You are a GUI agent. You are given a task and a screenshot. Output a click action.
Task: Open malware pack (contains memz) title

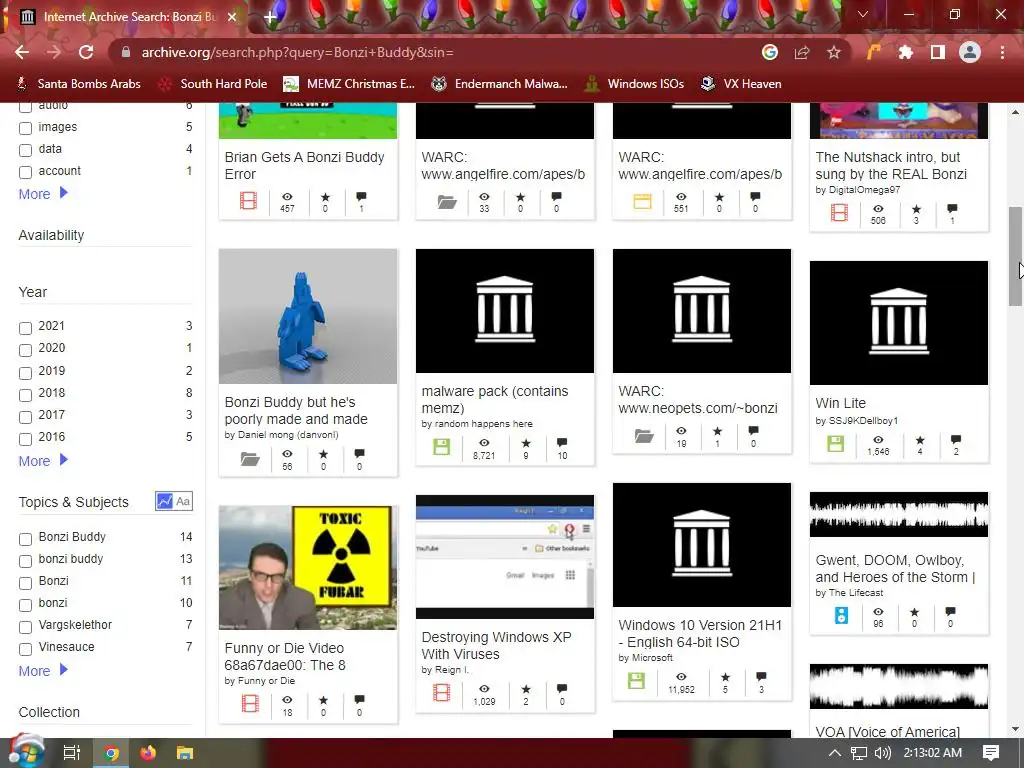[494, 400]
